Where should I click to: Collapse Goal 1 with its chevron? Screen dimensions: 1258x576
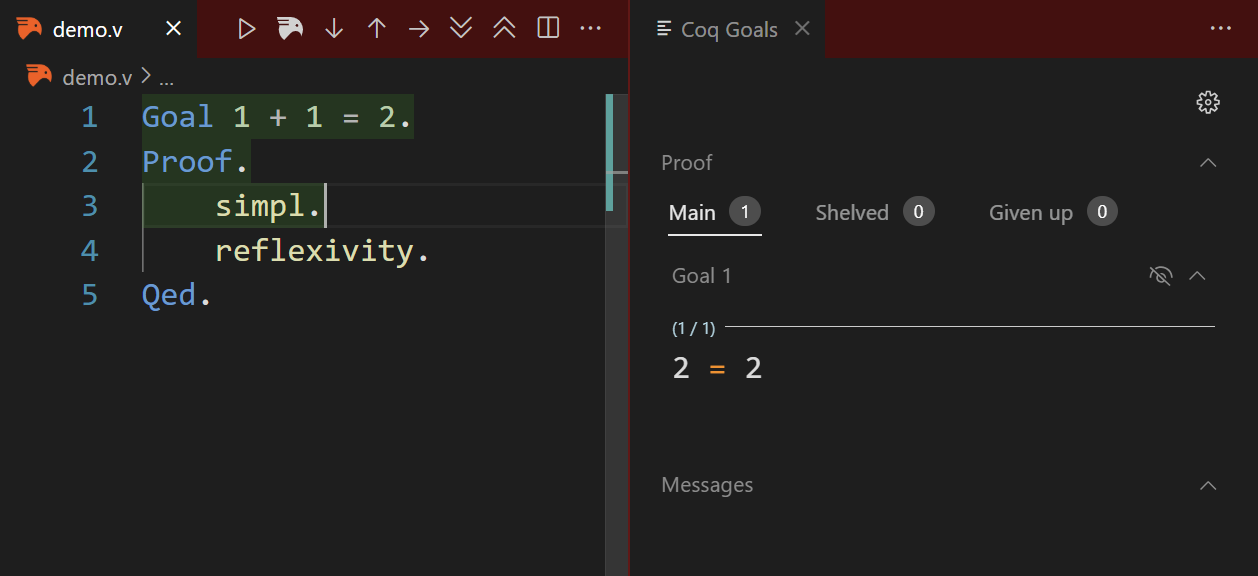[1197, 276]
